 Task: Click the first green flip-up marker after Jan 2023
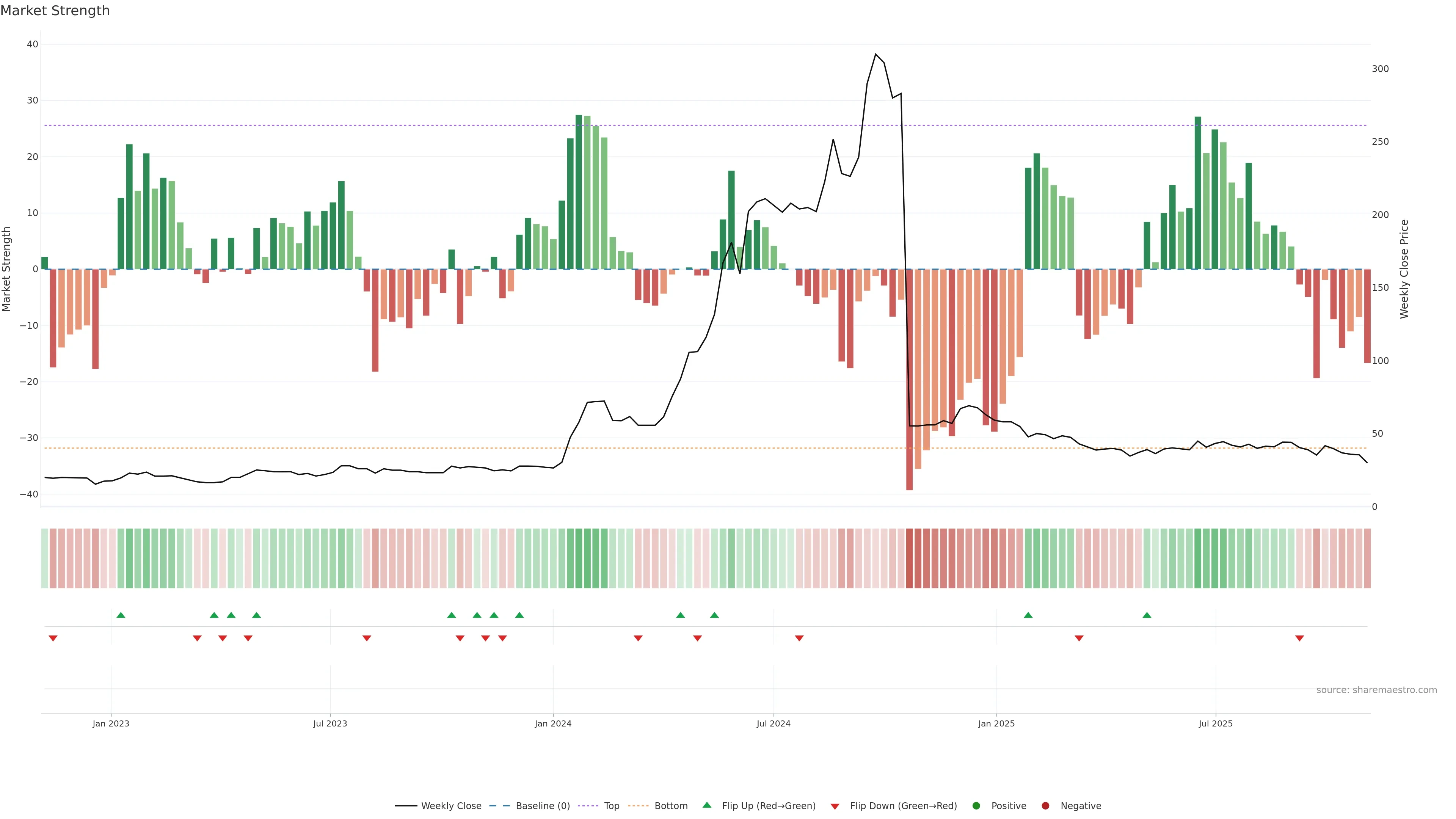pos(121,615)
